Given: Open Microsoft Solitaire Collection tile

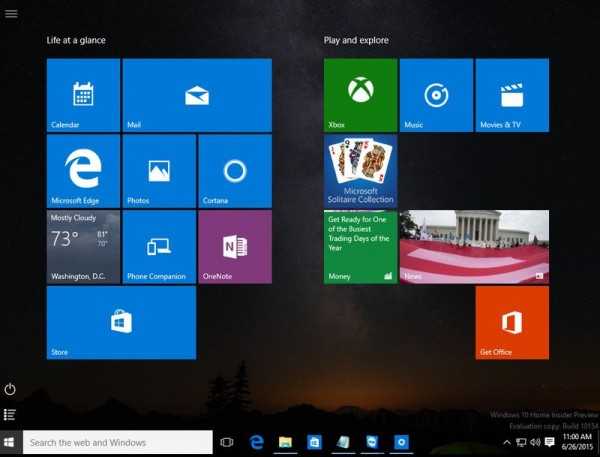Looking at the screenshot, I should pyautogui.click(x=360, y=171).
